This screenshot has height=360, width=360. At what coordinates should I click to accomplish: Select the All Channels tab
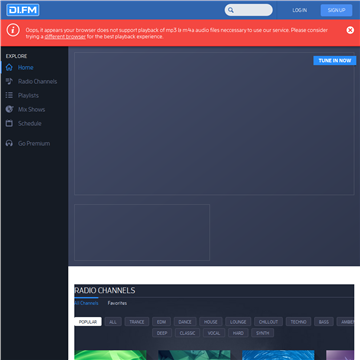[86, 303]
